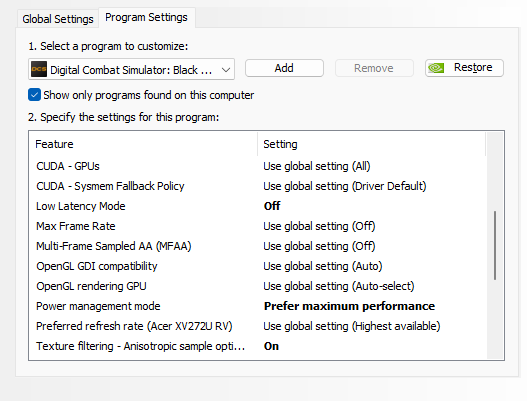This screenshot has height=401, width=527.
Task: Click the Add button
Action: (x=284, y=68)
